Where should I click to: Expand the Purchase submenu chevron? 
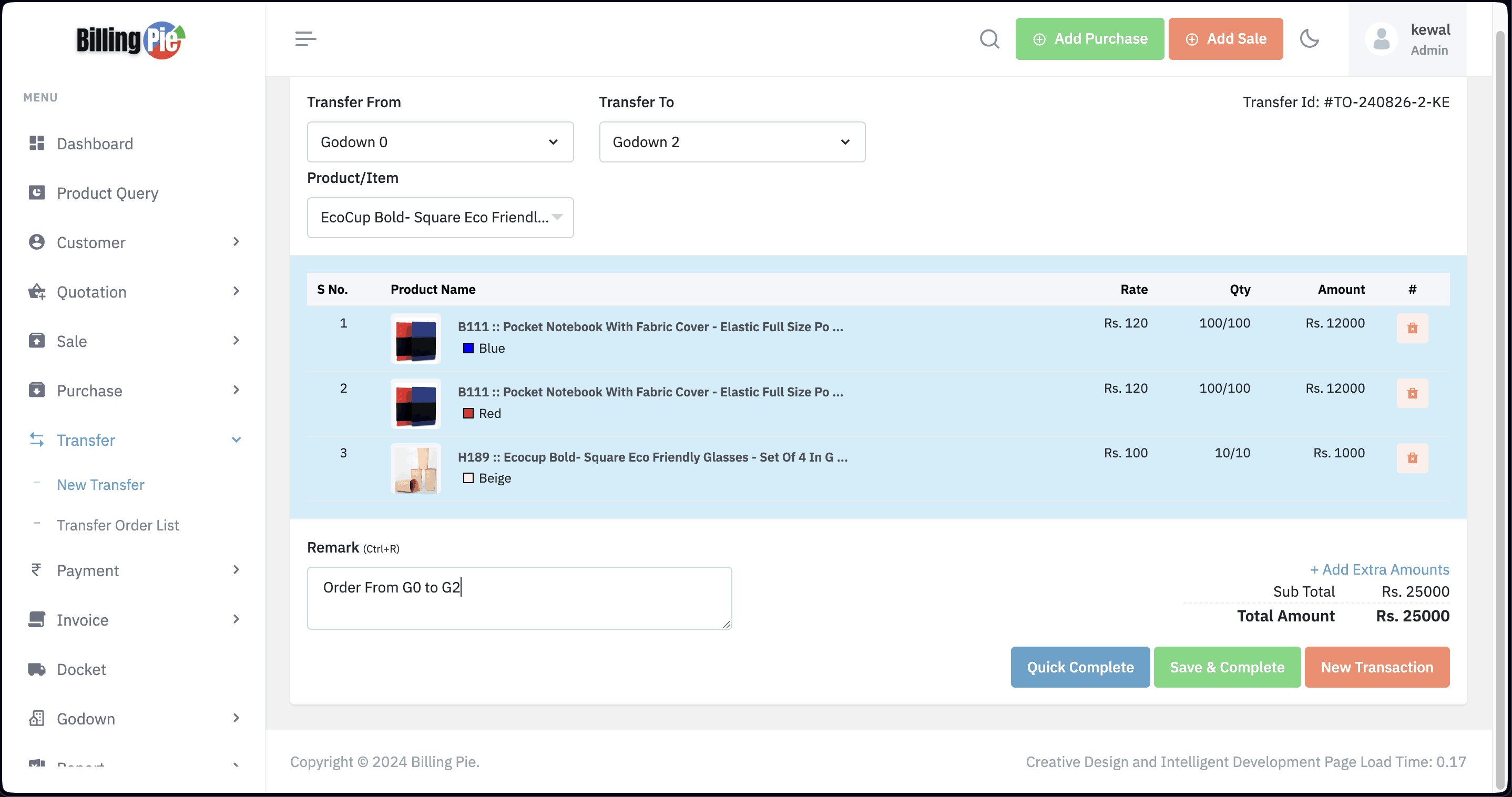236,390
